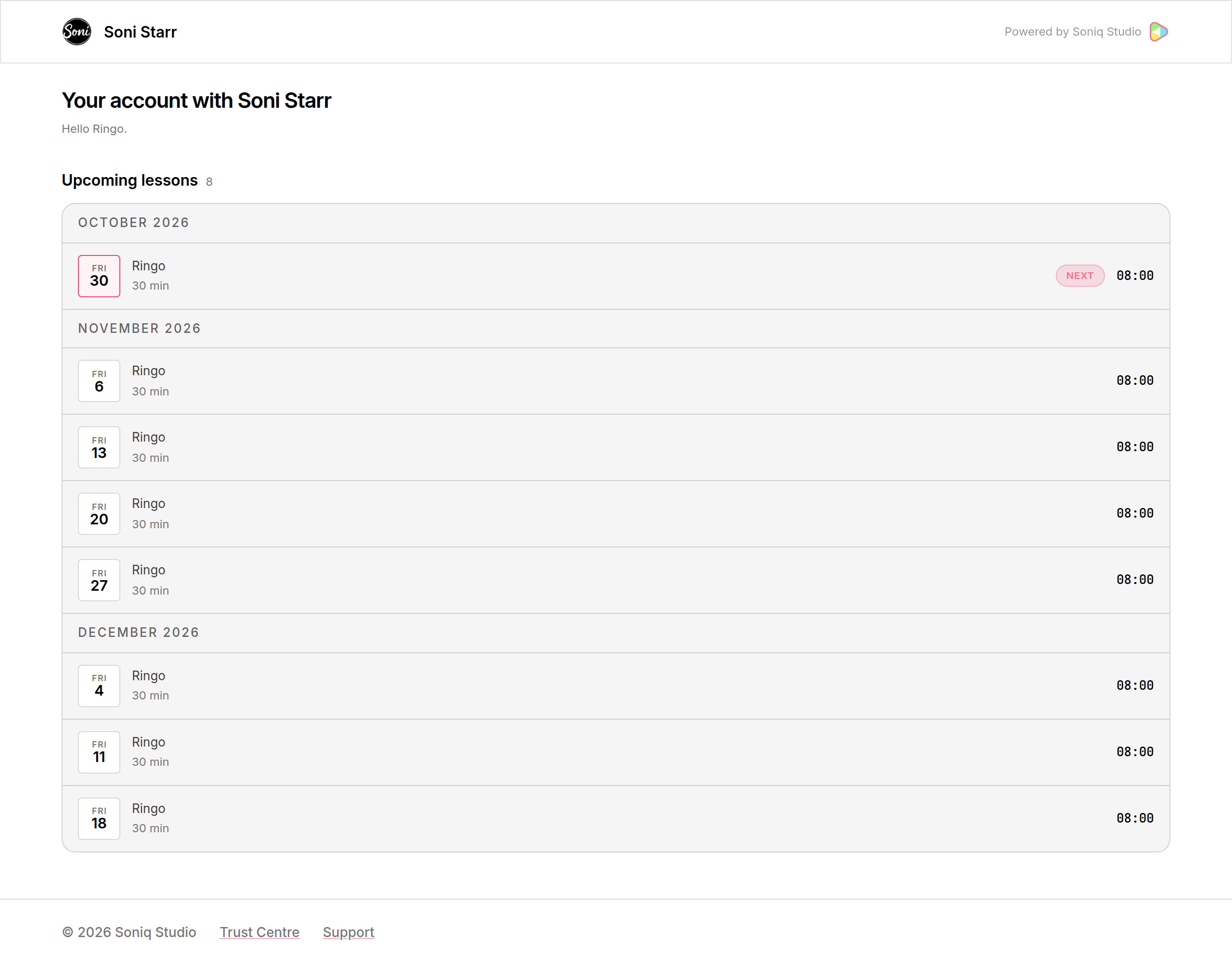Click the Soni Starr round logo
This screenshot has width=1232, height=965.
point(77,32)
